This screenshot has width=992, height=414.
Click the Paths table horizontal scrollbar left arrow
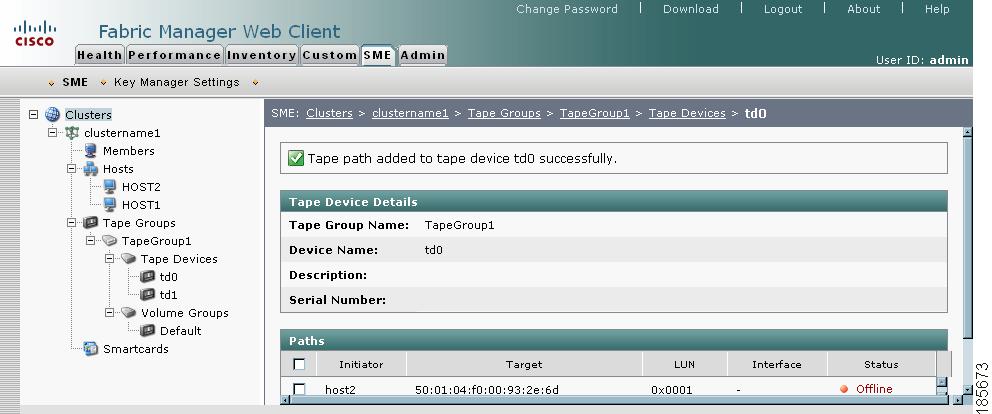285,400
